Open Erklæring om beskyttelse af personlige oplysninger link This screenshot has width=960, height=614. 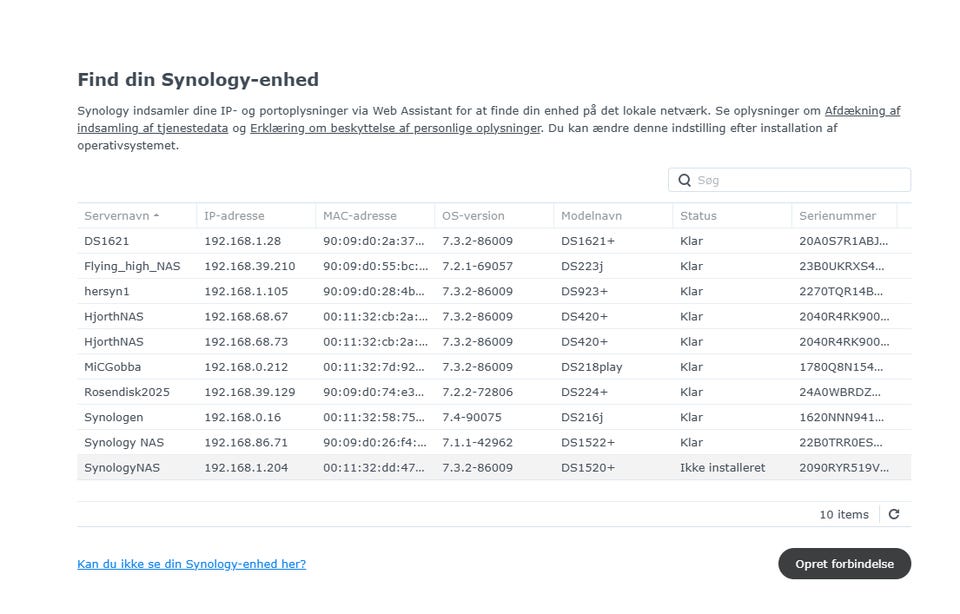(396, 128)
